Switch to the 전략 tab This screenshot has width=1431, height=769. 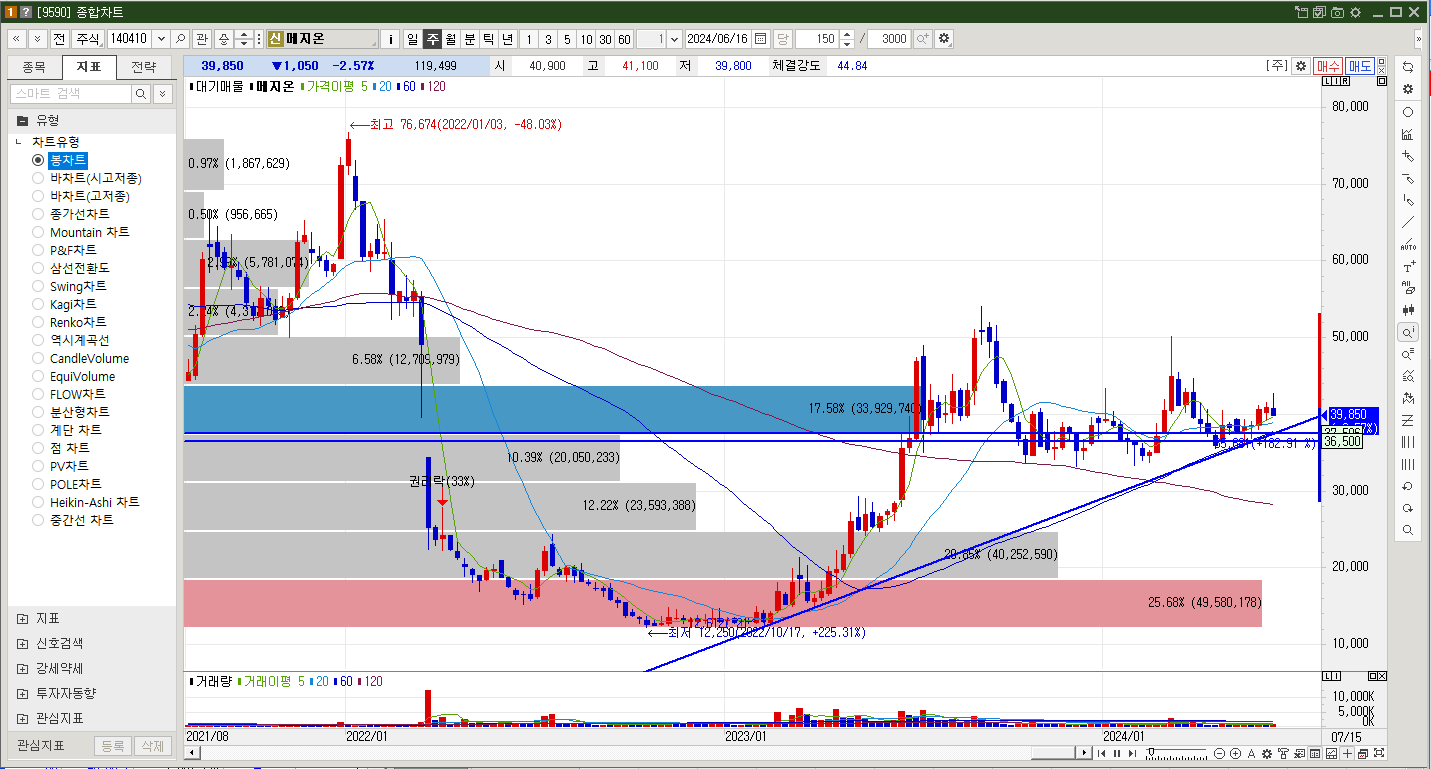point(144,68)
